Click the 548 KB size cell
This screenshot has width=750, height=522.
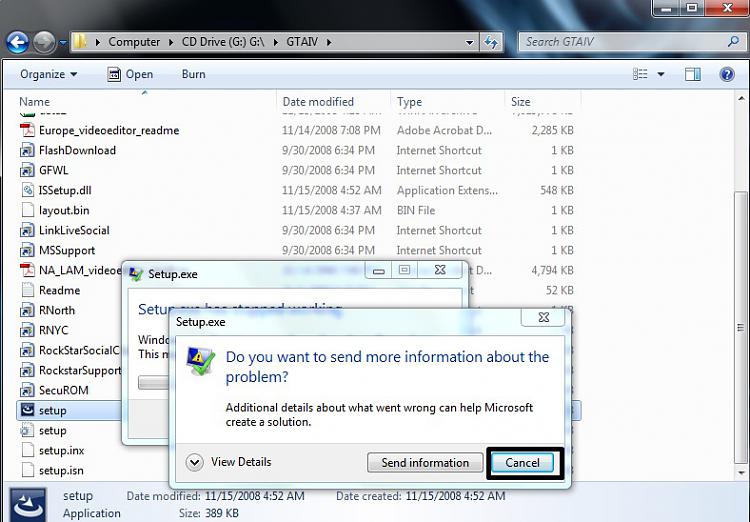557,190
